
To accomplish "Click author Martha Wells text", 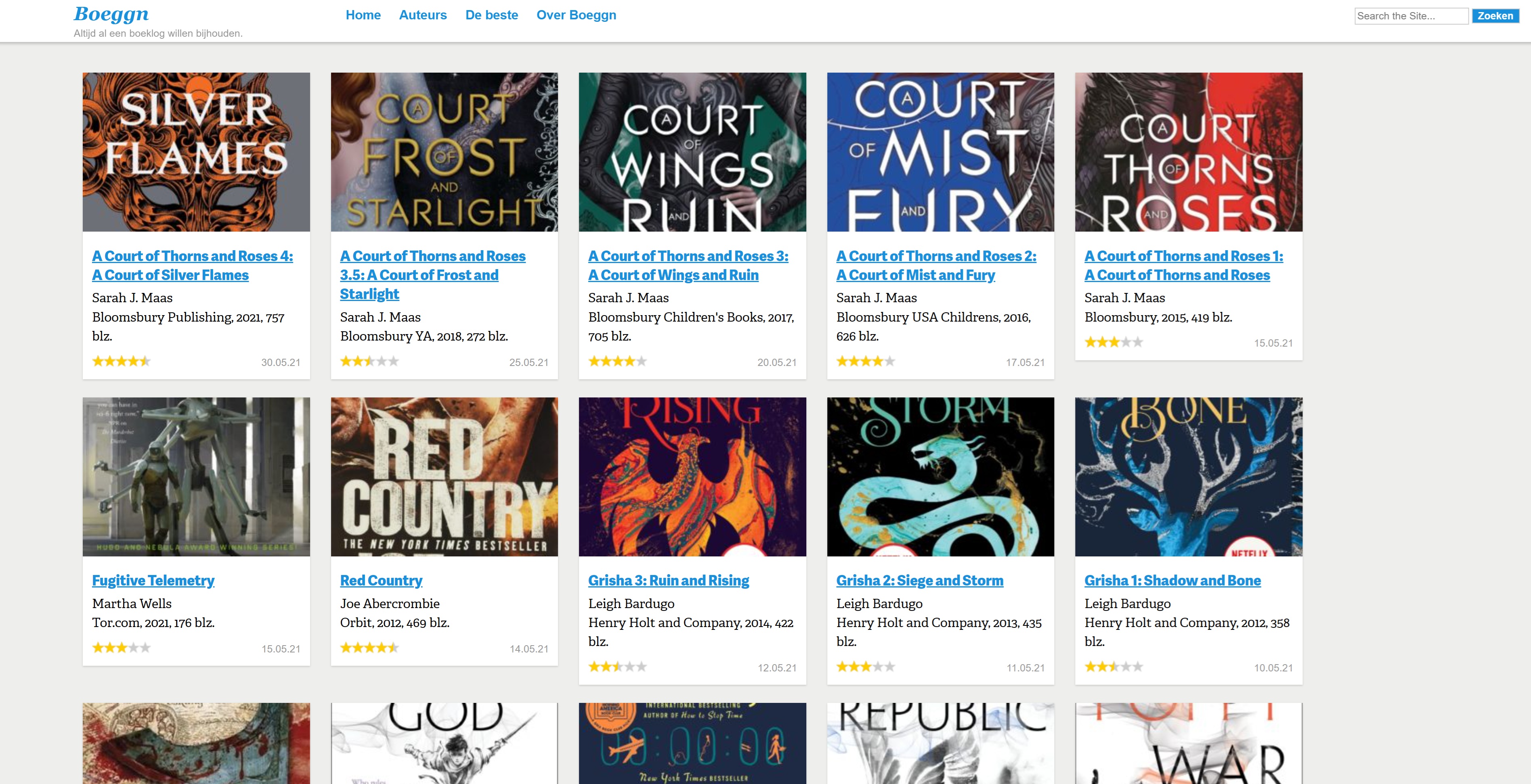I will pyautogui.click(x=132, y=604).
